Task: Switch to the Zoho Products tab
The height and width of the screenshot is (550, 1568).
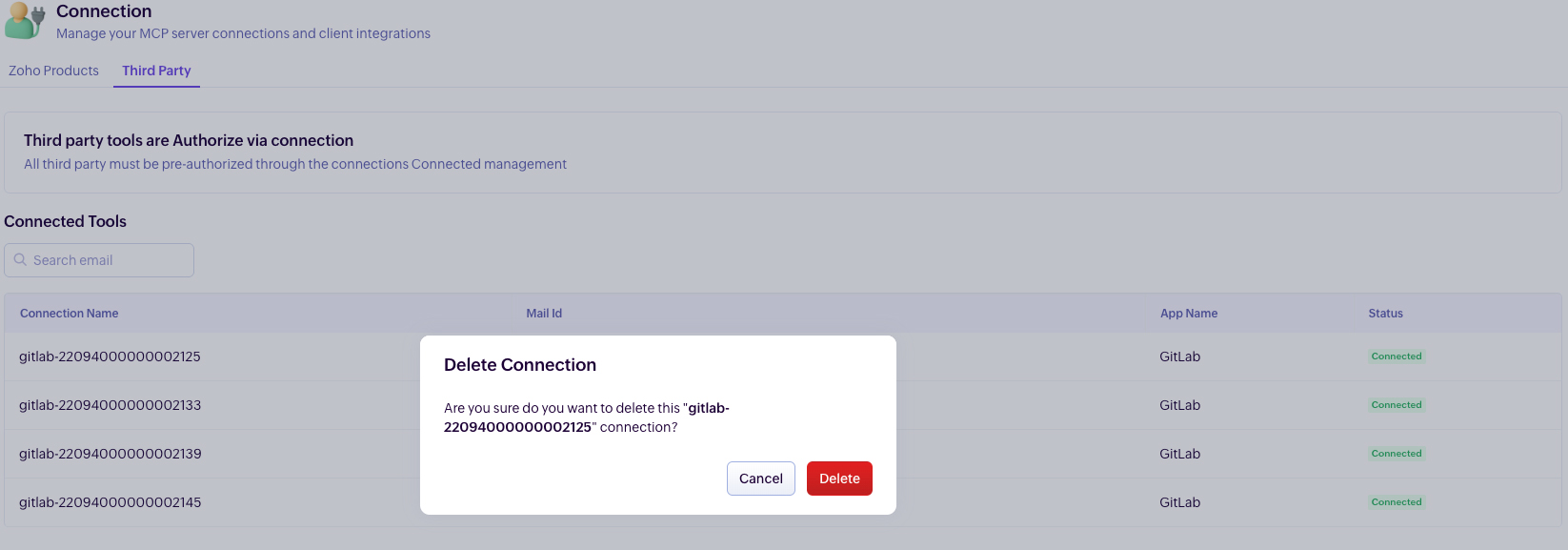Action: 53,71
